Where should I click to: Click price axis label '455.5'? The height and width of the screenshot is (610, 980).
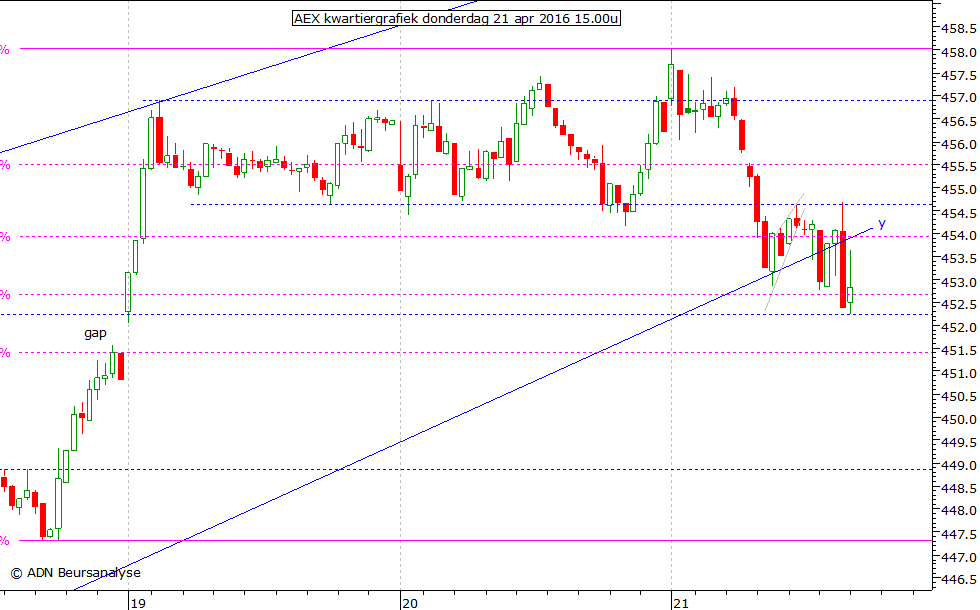pos(959,167)
